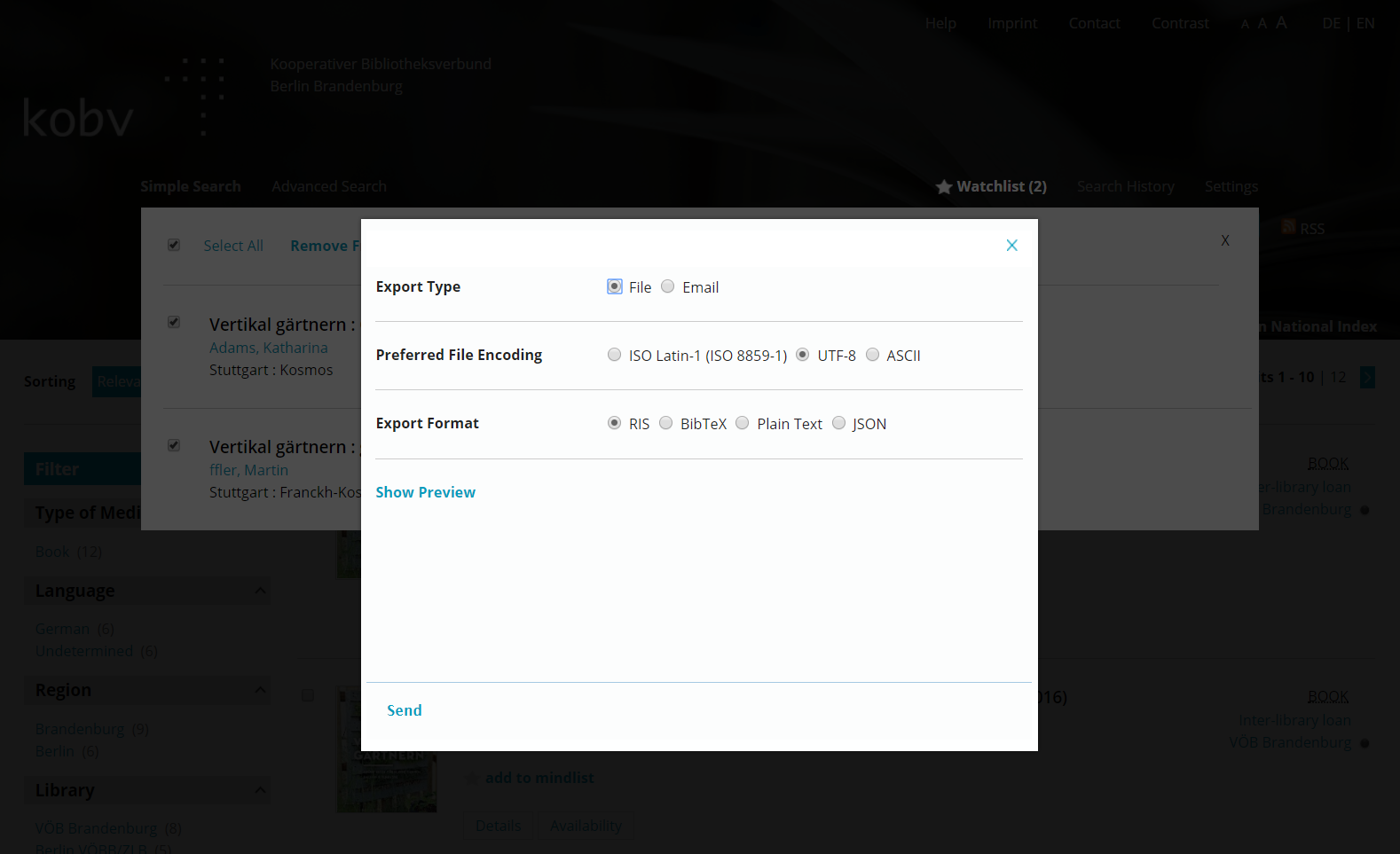Click the Watchlist star icon

point(944,187)
